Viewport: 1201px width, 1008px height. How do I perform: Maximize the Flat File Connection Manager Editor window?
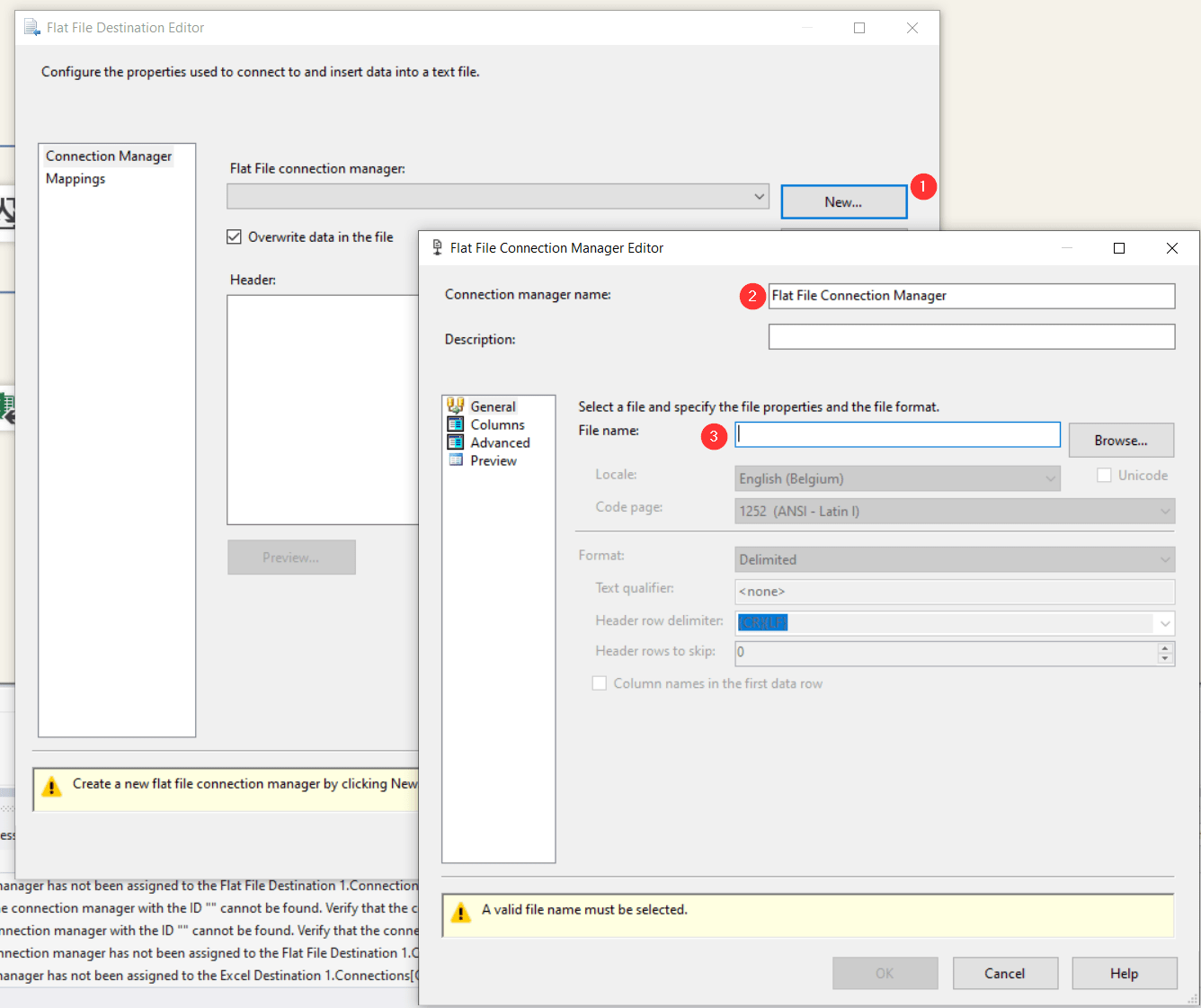point(1119,248)
